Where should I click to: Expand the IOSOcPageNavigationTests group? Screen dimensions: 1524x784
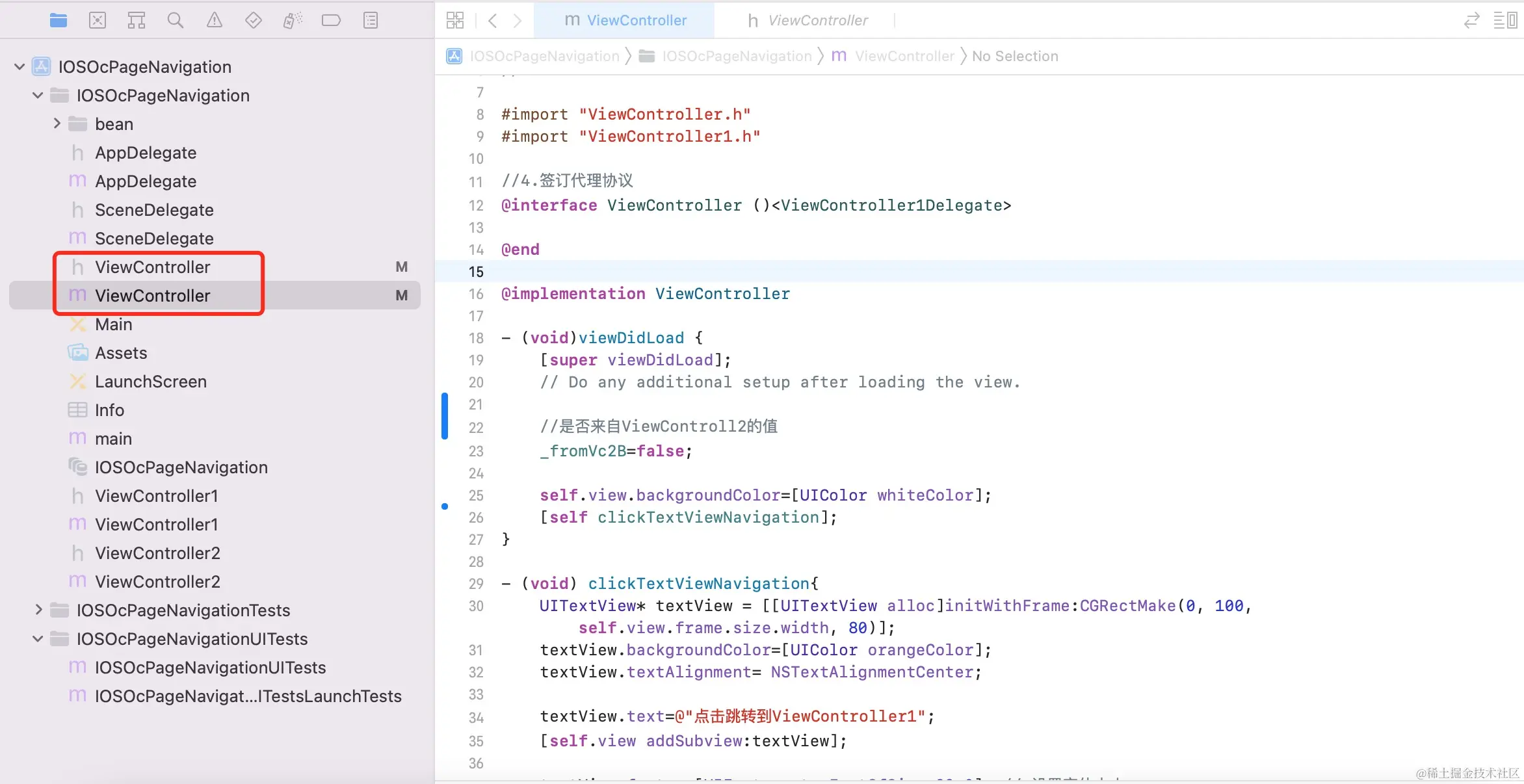(38, 610)
